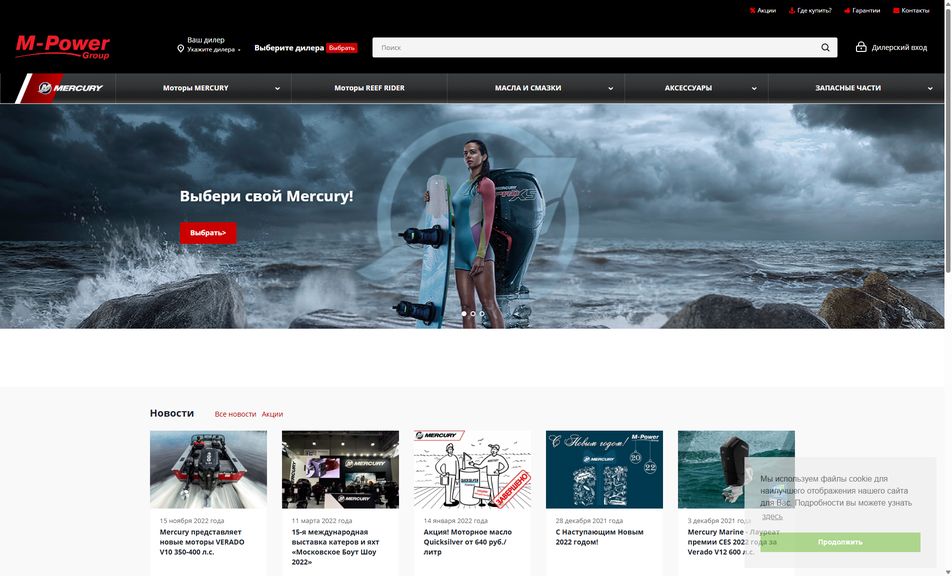Click the Гарантии thumbs-up icon

pos(847,10)
